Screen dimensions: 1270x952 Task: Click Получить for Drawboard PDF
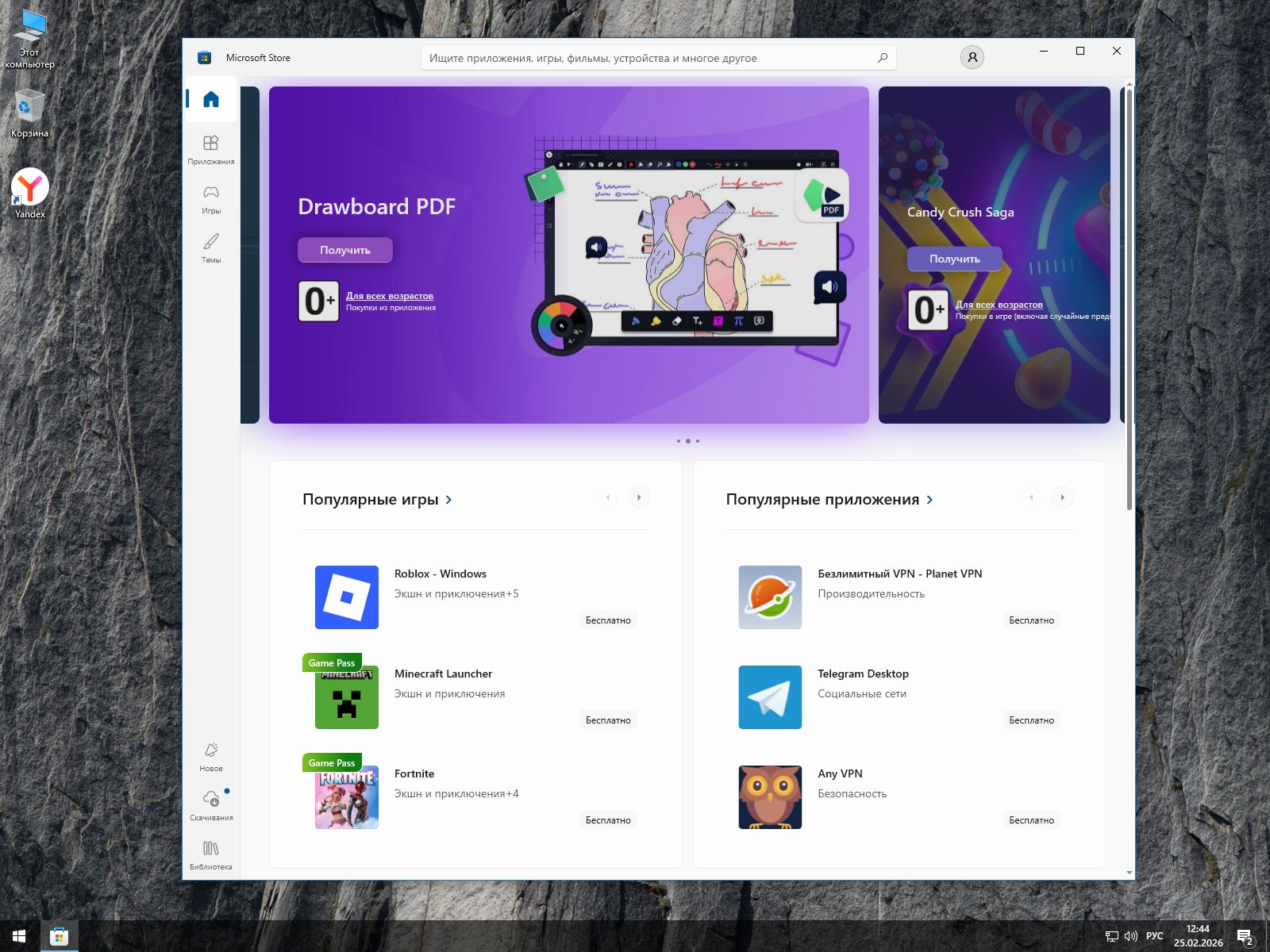[x=345, y=250]
